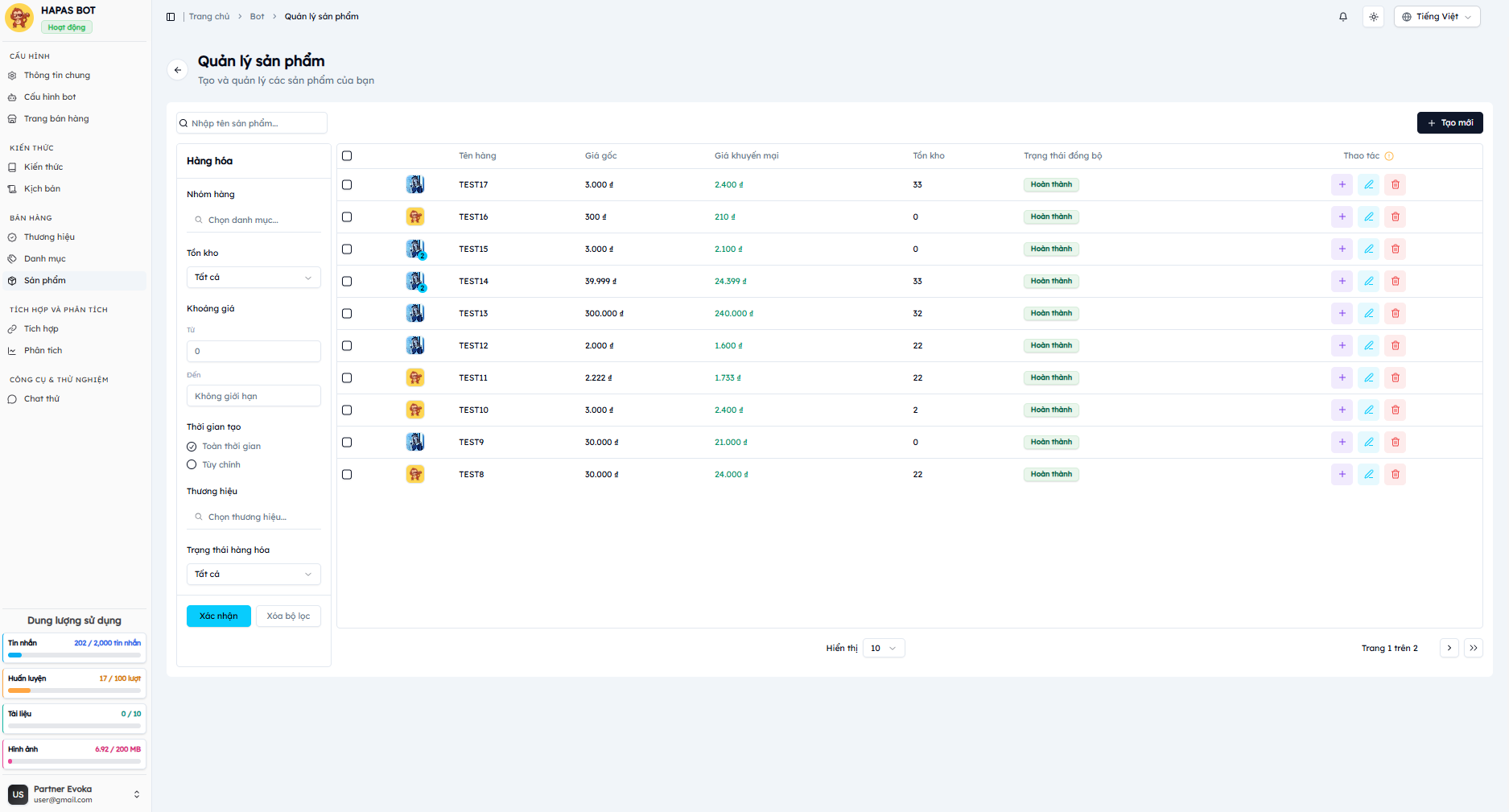Go to the next page arrow

(x=1449, y=648)
